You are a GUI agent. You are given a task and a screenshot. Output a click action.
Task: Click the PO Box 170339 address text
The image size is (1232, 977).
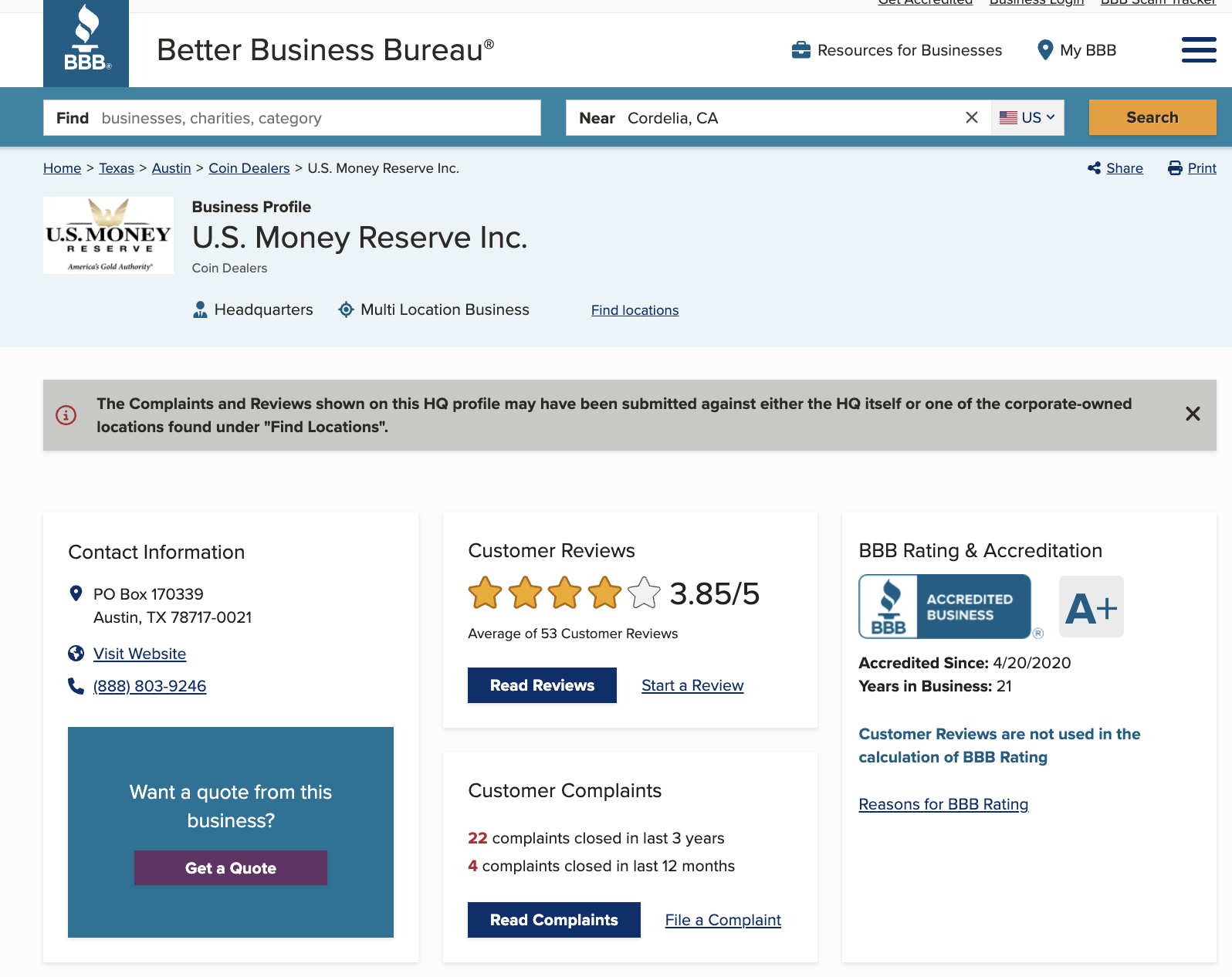[148, 594]
